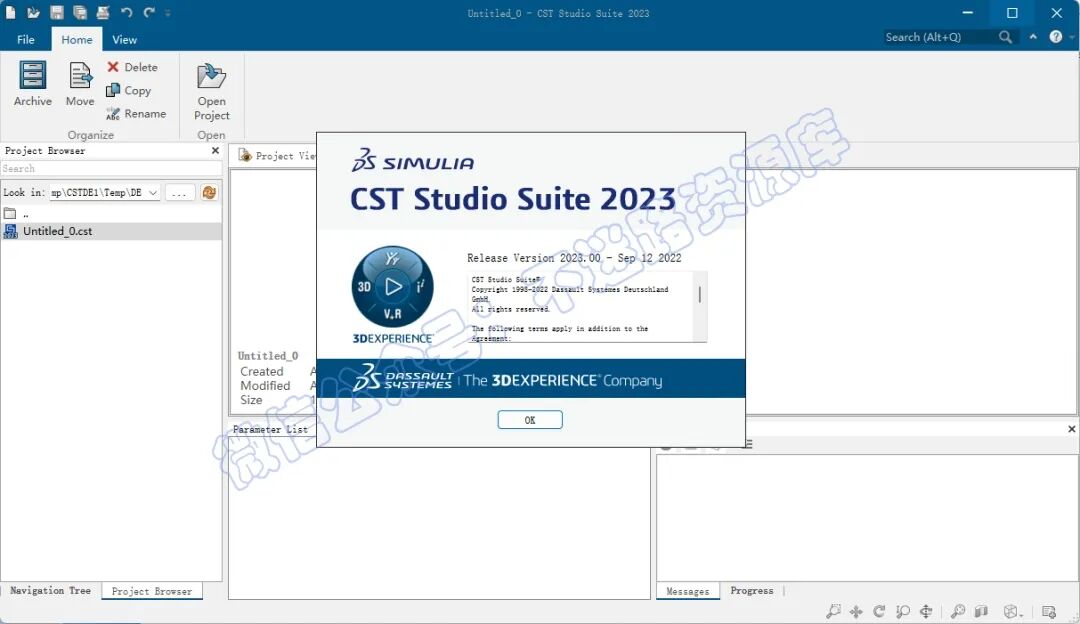Switch to the Navigation Tree tab

pos(50,590)
